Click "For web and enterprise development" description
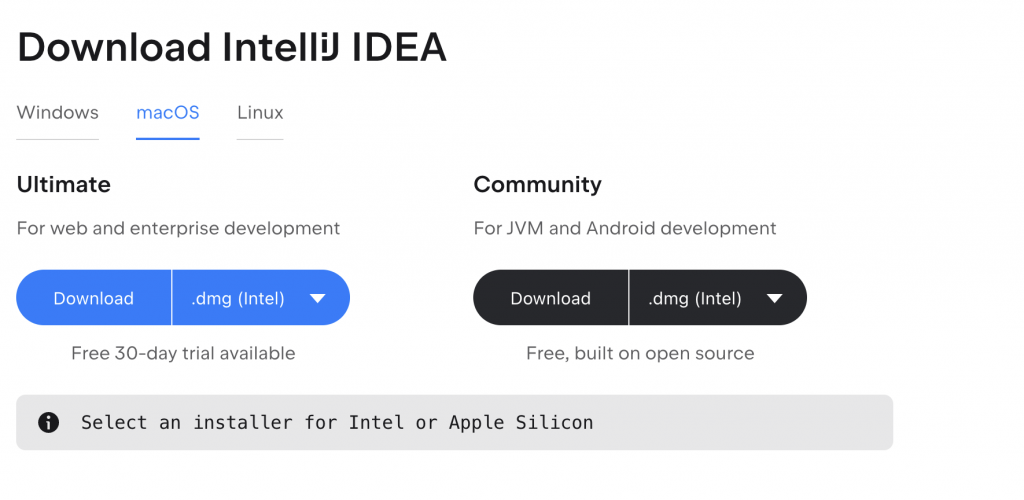 [178, 229]
